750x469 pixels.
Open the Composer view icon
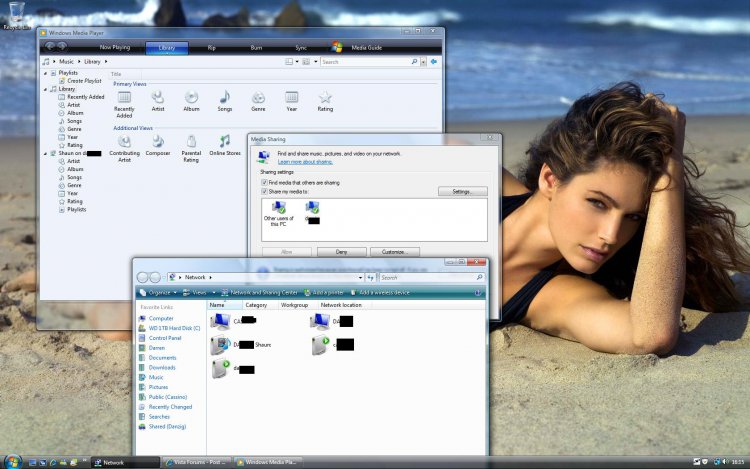(158, 142)
